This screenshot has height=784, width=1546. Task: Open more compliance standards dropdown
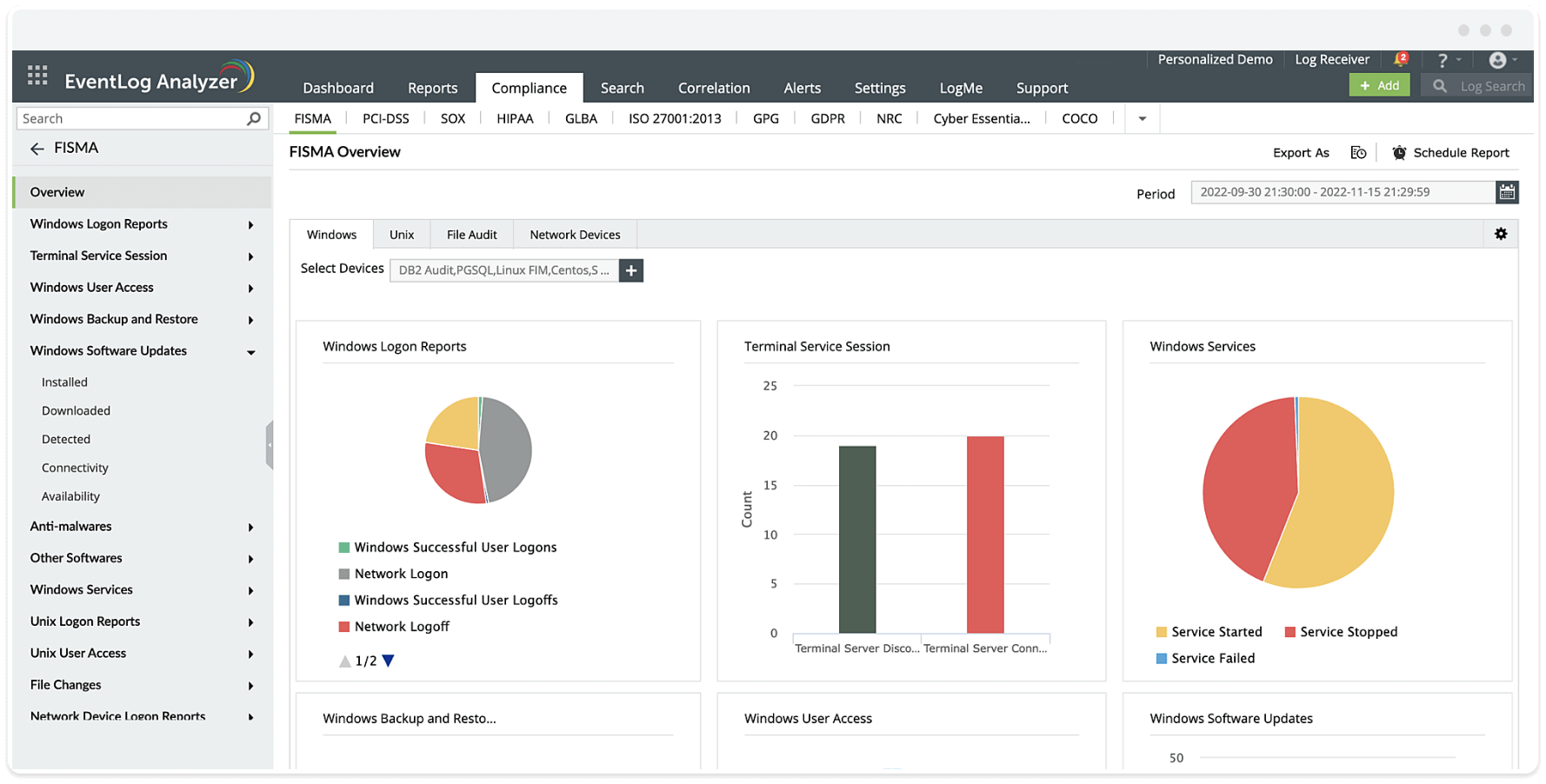[x=1143, y=119]
